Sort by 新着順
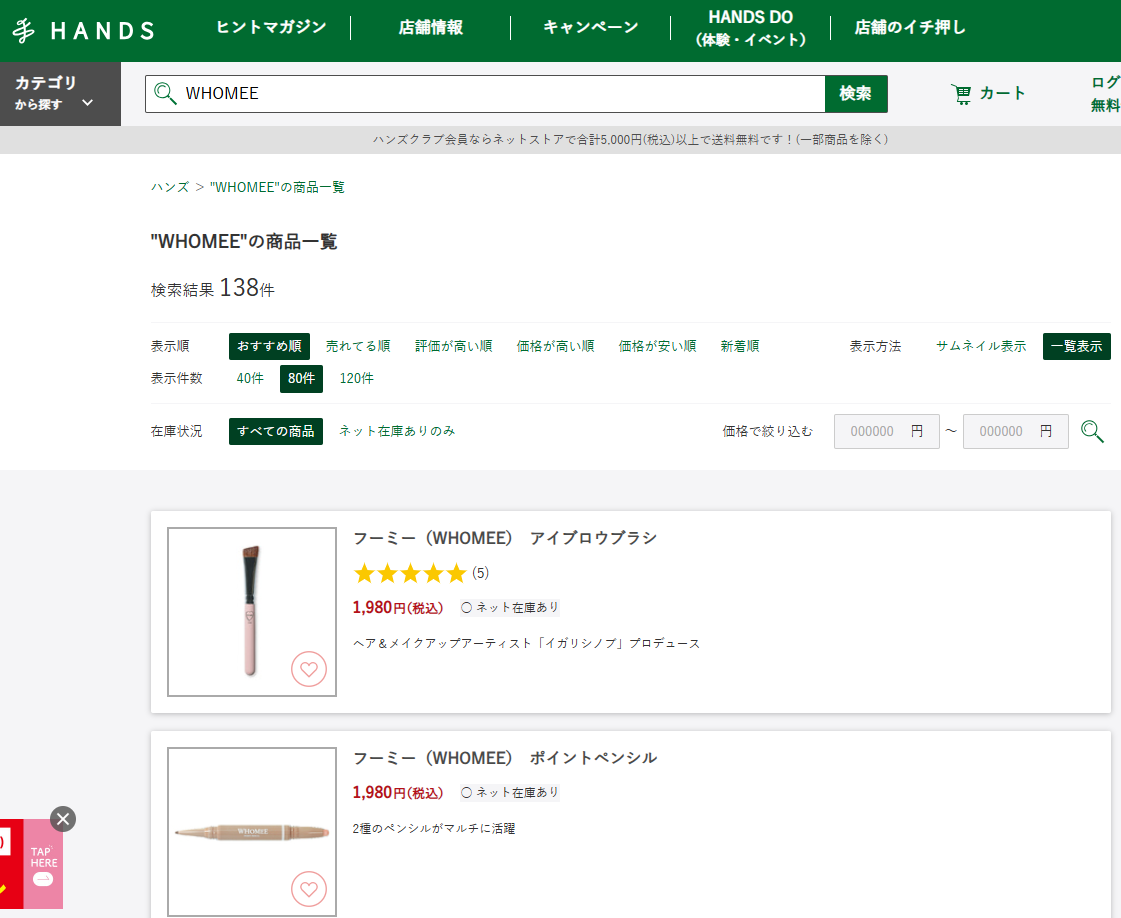The width and height of the screenshot is (1121, 918). pos(740,346)
